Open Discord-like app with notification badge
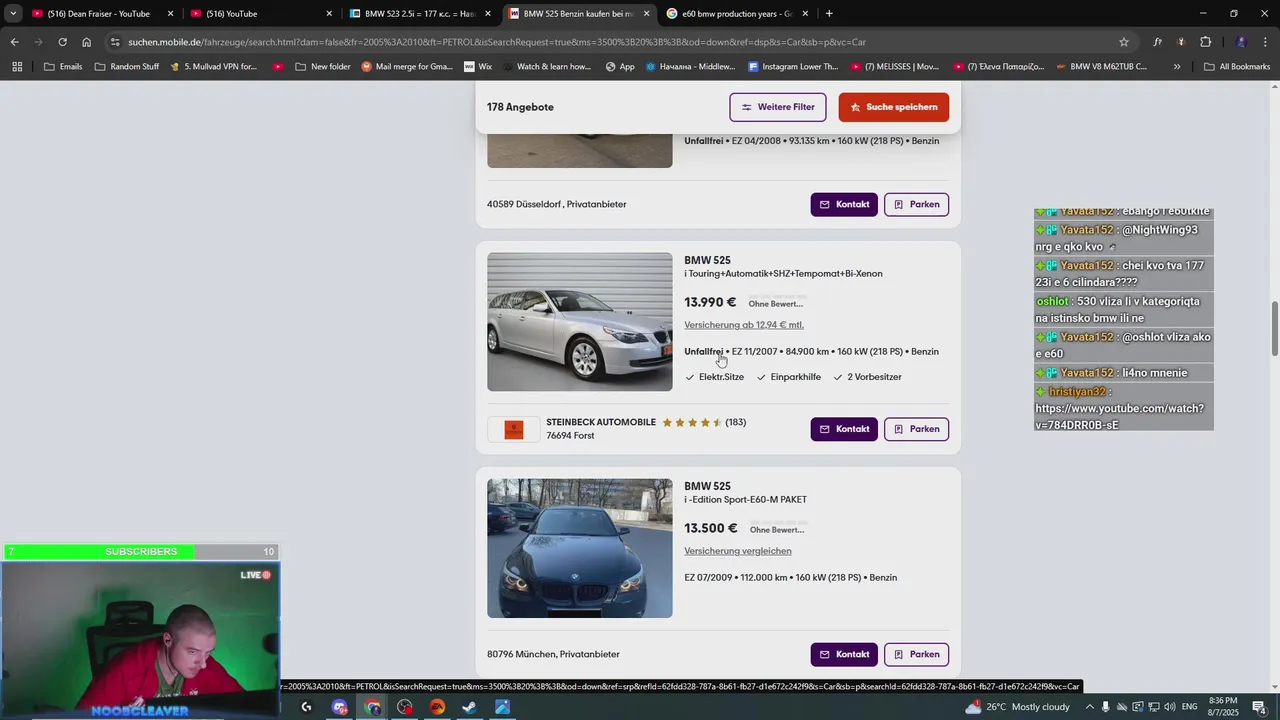 click(340, 707)
